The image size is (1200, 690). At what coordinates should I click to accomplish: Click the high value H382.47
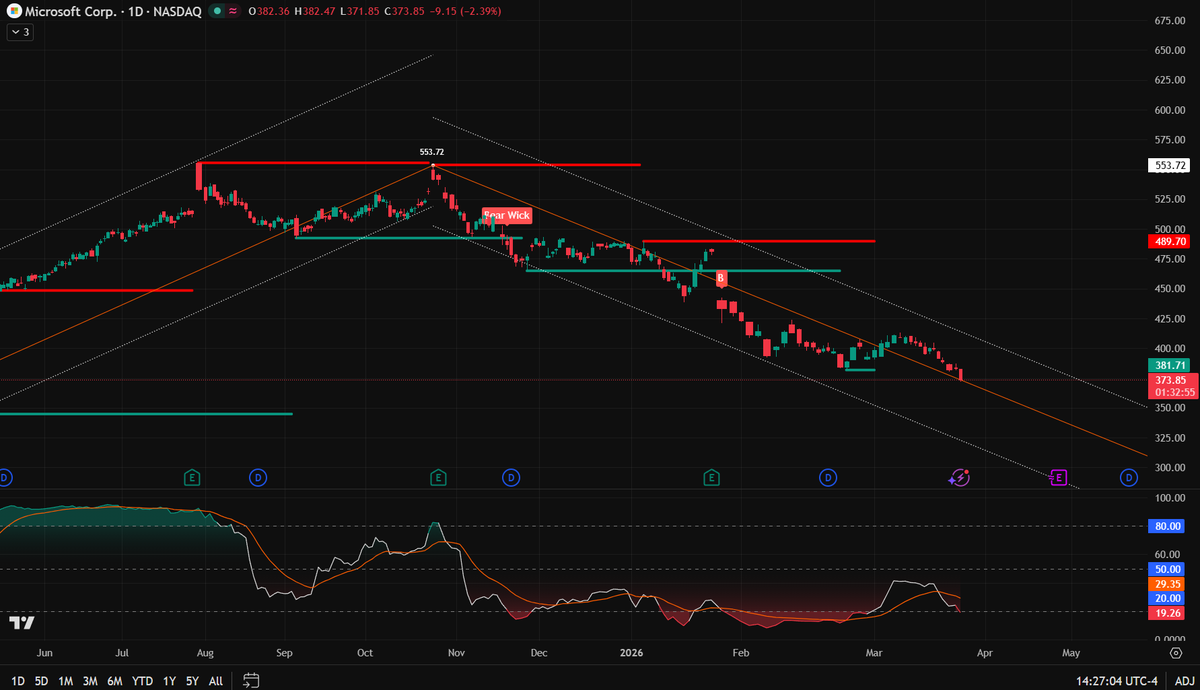tap(315, 12)
